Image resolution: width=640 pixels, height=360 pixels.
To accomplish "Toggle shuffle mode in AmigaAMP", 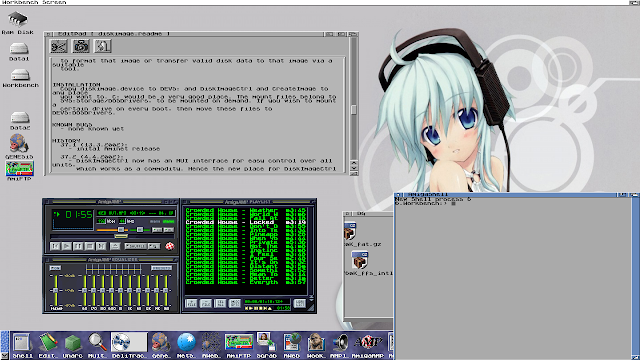I will coord(136,246).
